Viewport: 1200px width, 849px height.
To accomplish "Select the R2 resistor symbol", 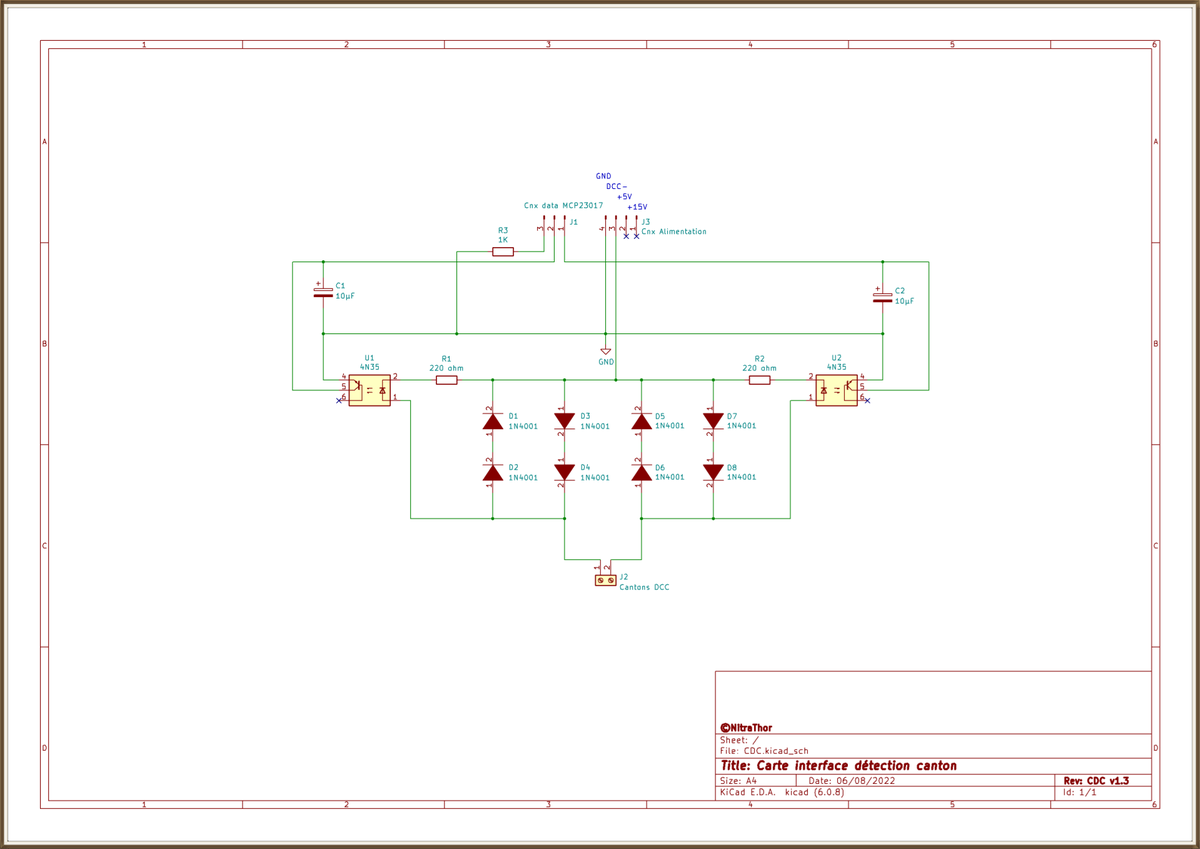I will [x=760, y=380].
